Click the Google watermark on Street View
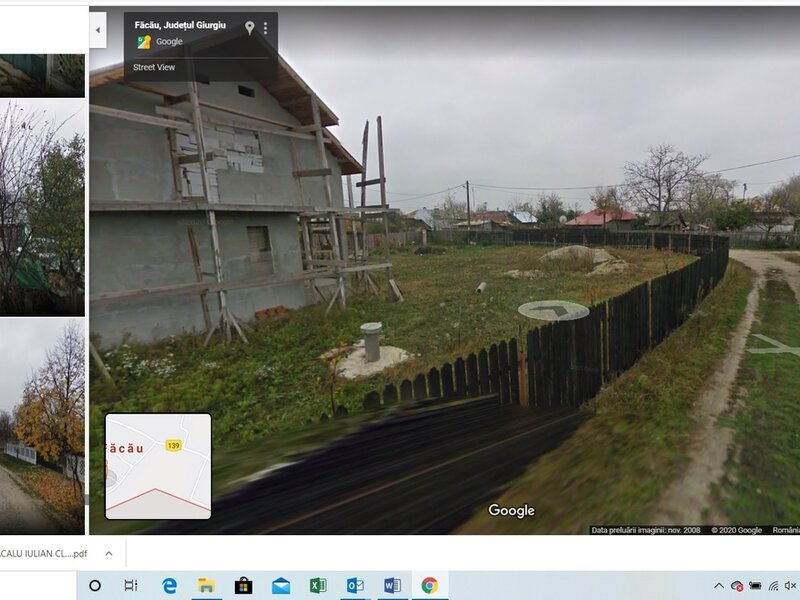The image size is (800, 600). [511, 511]
